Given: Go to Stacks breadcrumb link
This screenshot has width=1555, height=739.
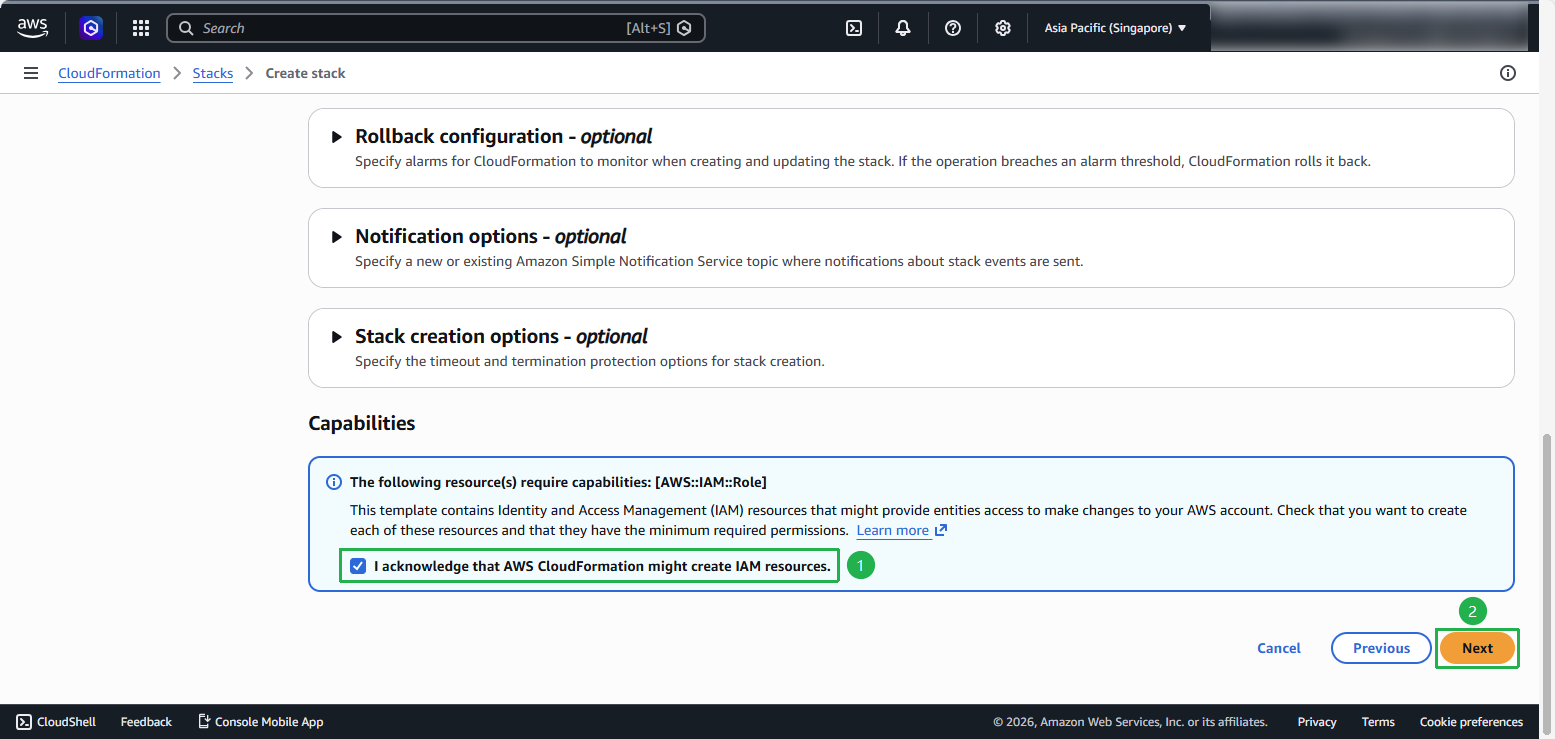Looking at the screenshot, I should pos(213,73).
